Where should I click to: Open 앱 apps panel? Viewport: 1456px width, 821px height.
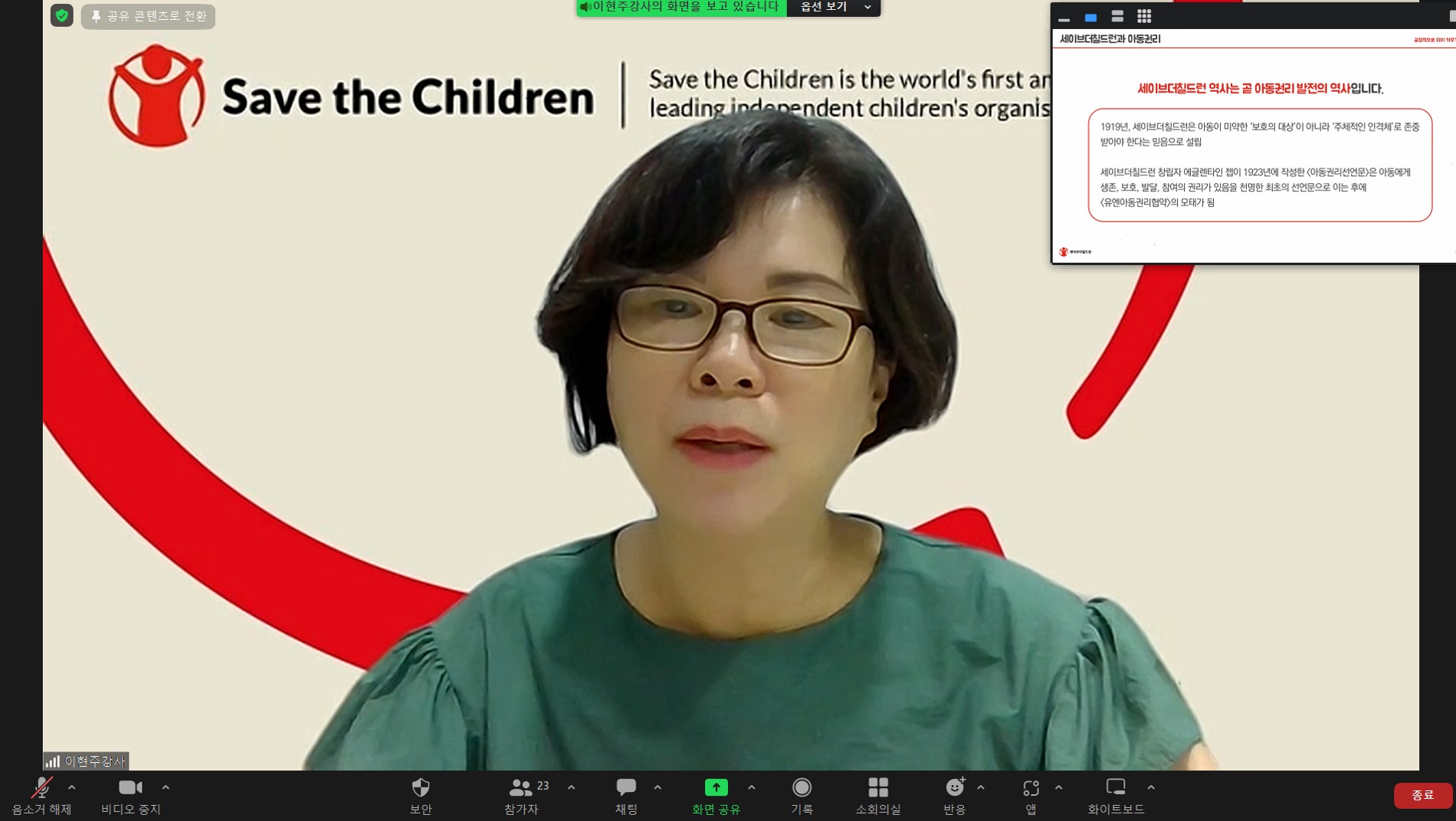click(x=1031, y=796)
